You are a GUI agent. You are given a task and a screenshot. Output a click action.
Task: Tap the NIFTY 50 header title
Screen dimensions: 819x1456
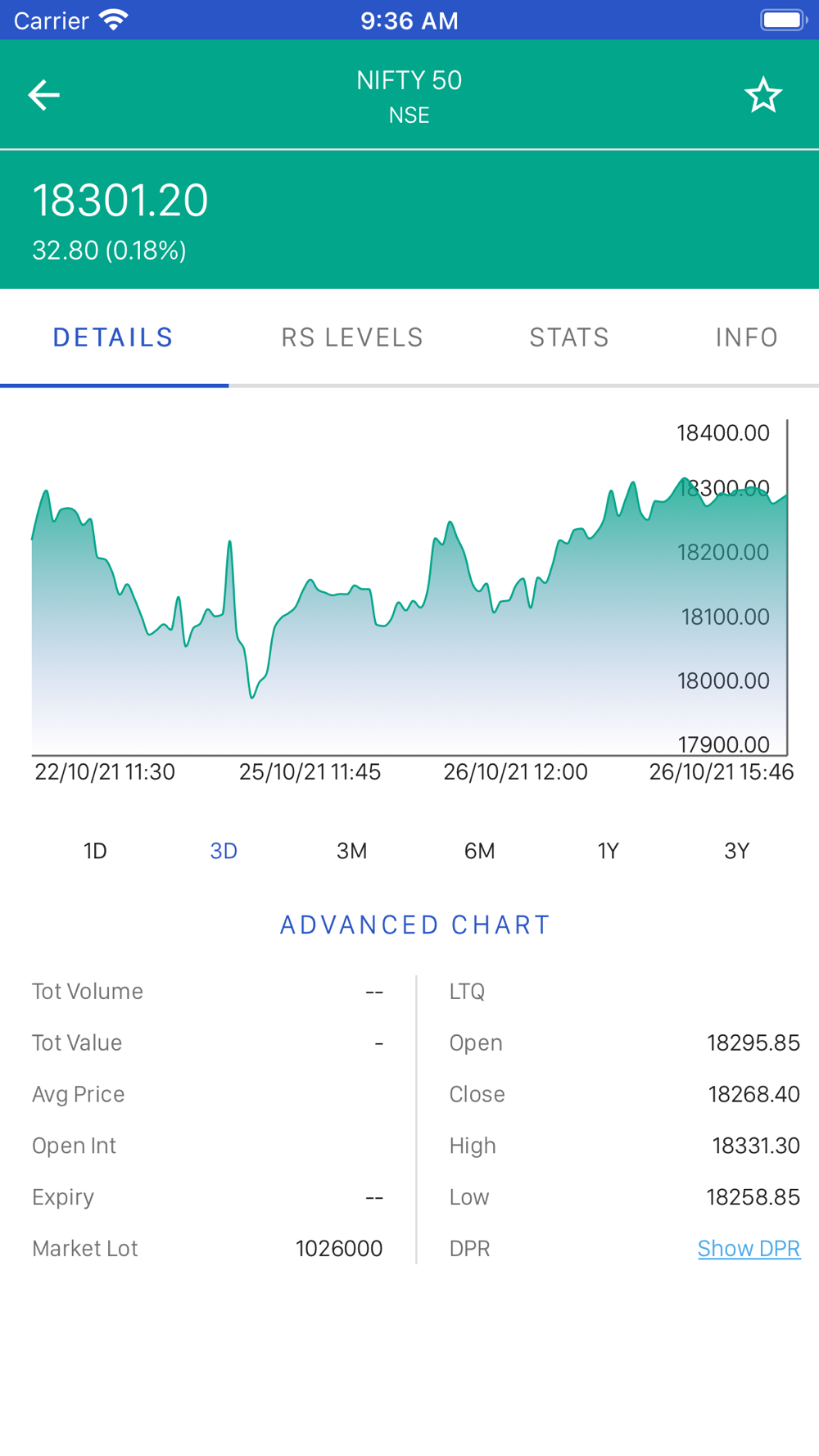(409, 80)
